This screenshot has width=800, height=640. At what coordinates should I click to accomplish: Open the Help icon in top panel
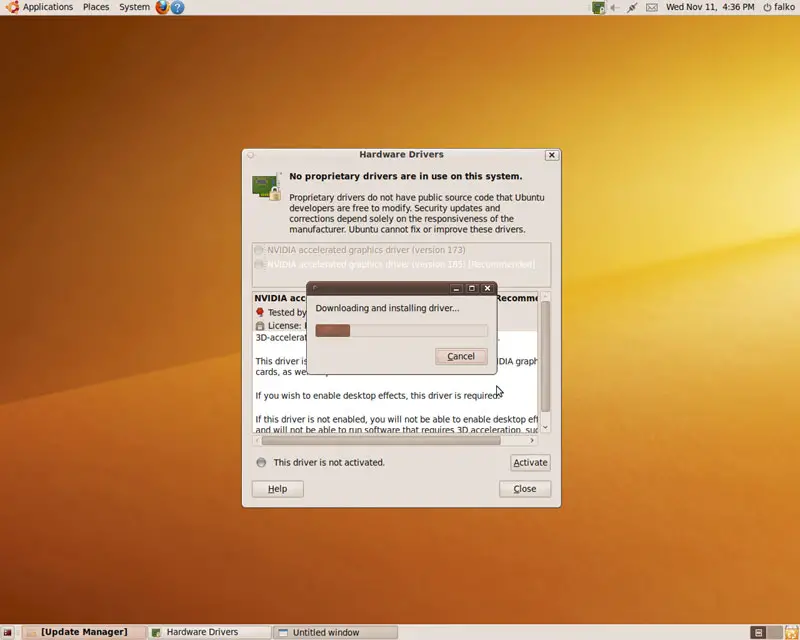[x=177, y=7]
